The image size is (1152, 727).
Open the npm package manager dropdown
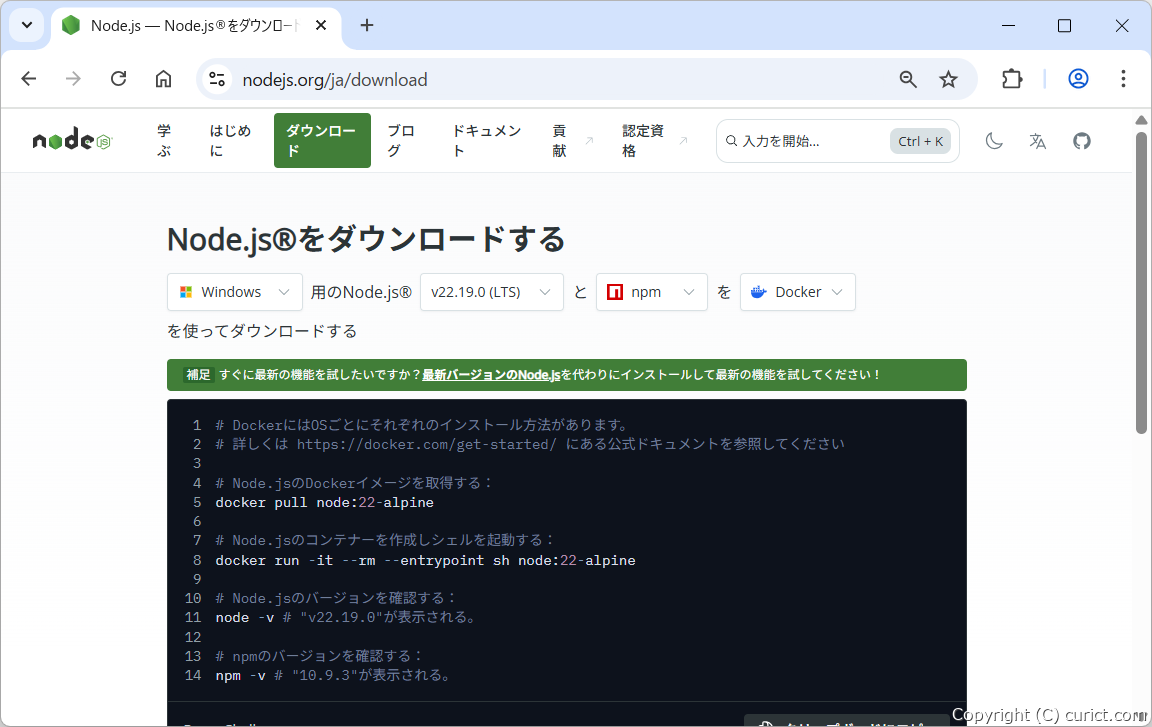651,292
